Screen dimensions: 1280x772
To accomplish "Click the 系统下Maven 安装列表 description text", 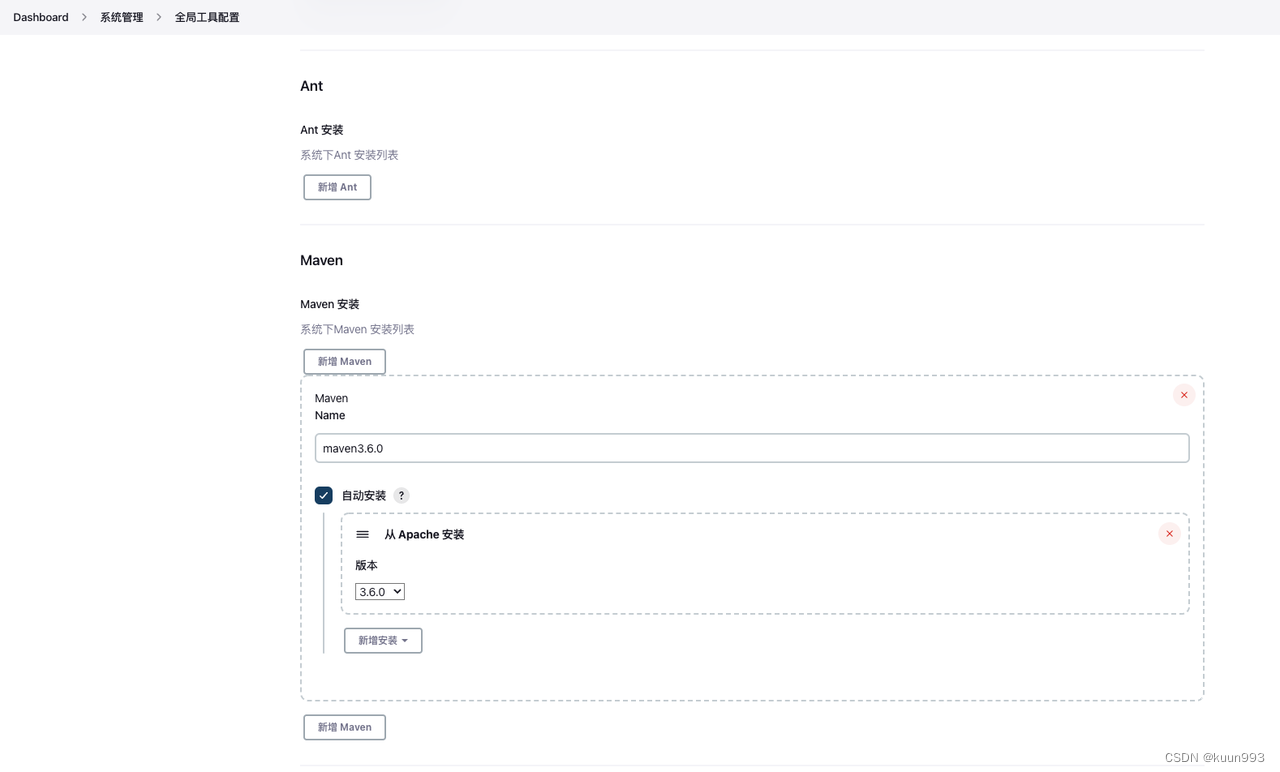I will (x=357, y=329).
